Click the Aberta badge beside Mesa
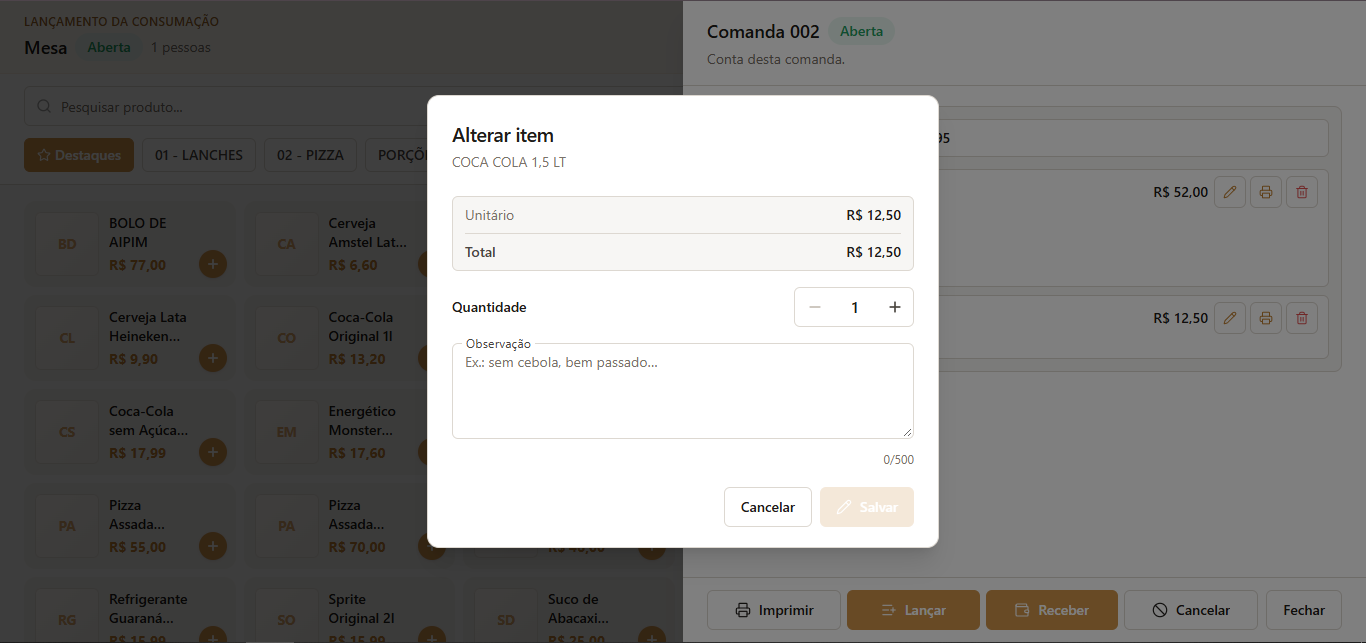1366x643 pixels. coord(109,47)
